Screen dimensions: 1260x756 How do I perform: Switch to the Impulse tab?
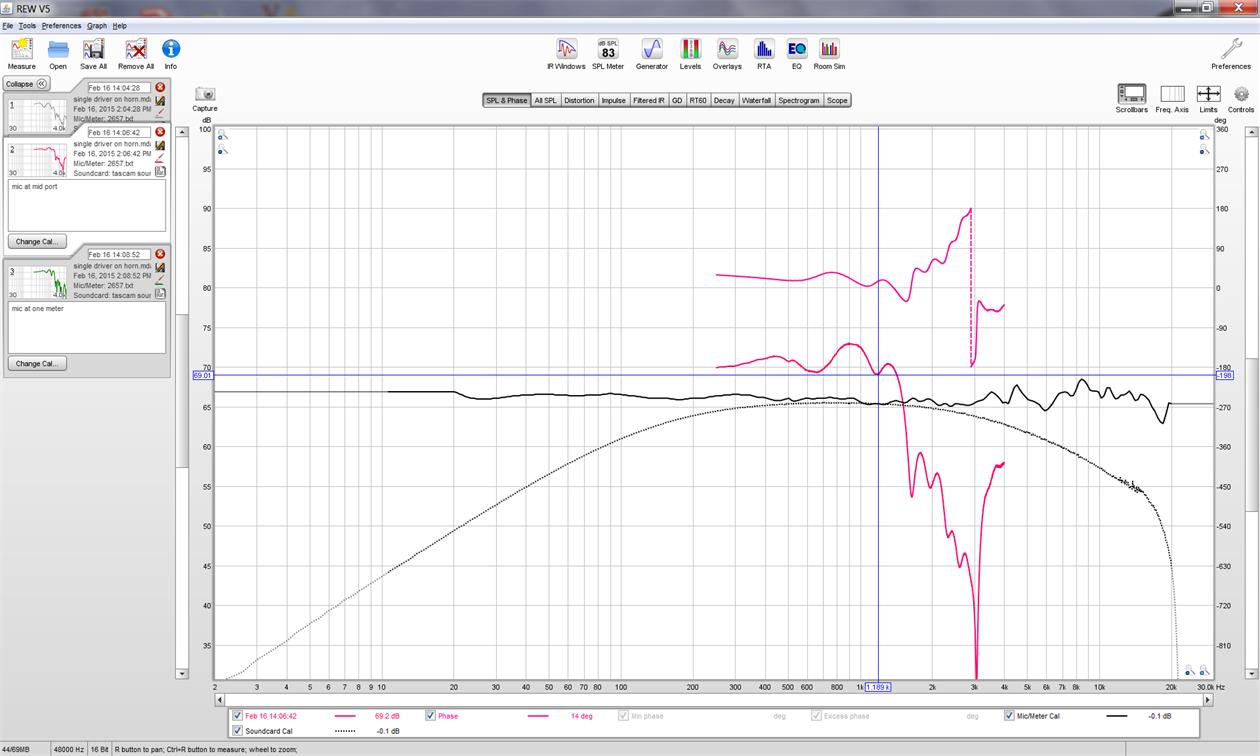(614, 101)
